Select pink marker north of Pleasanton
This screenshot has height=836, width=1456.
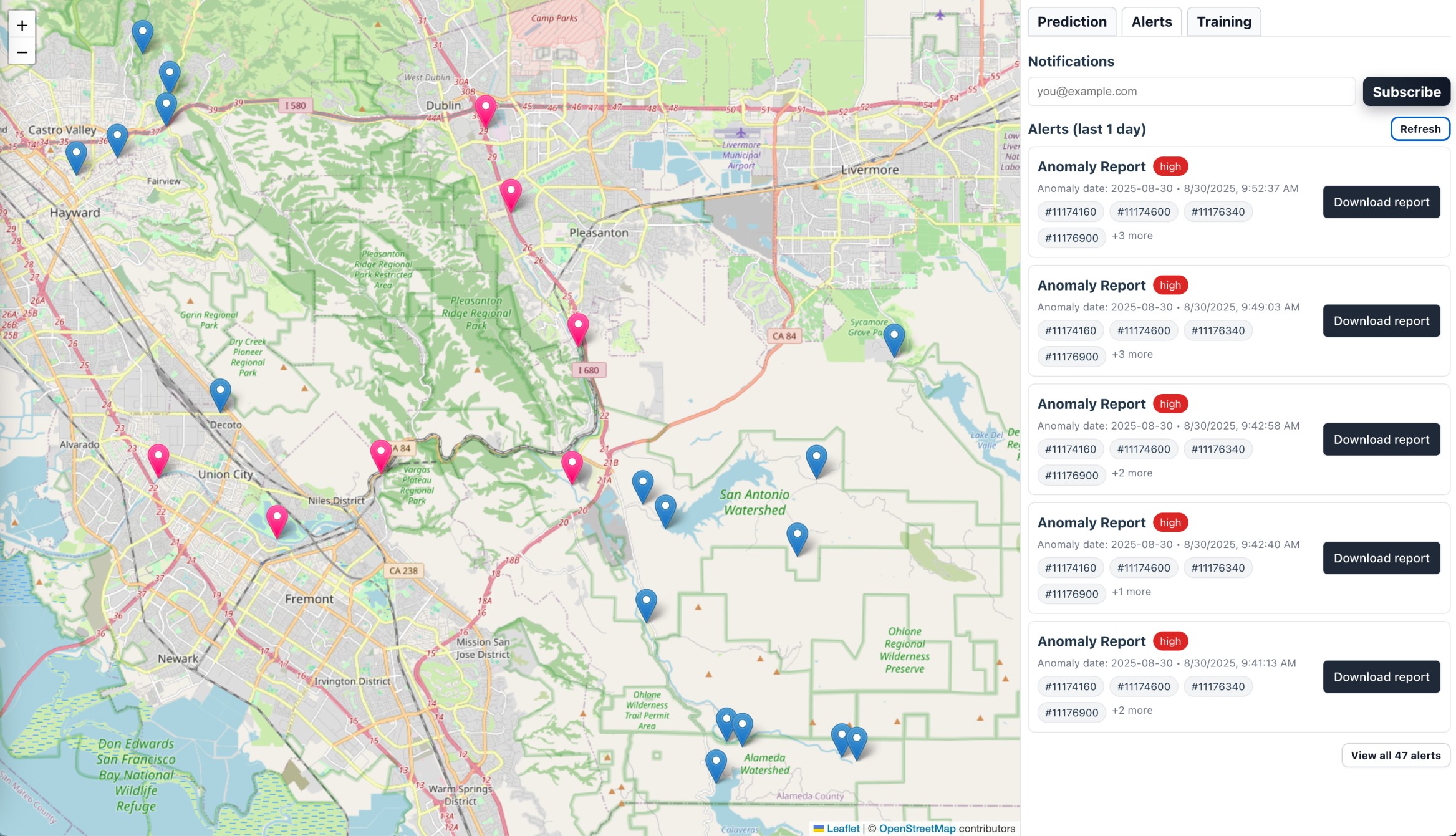(511, 194)
